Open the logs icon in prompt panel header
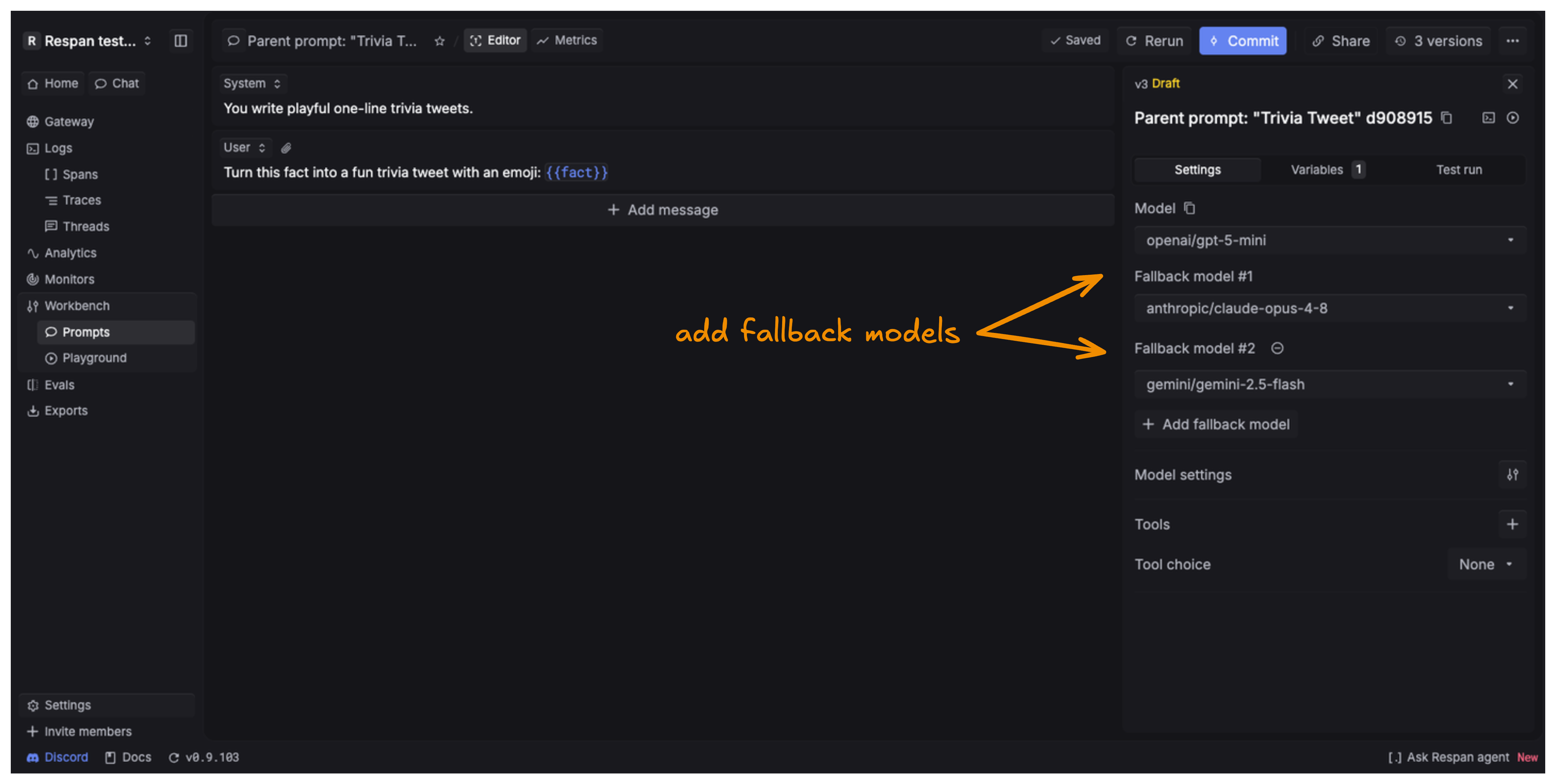The image size is (1556, 784). coord(1488,118)
